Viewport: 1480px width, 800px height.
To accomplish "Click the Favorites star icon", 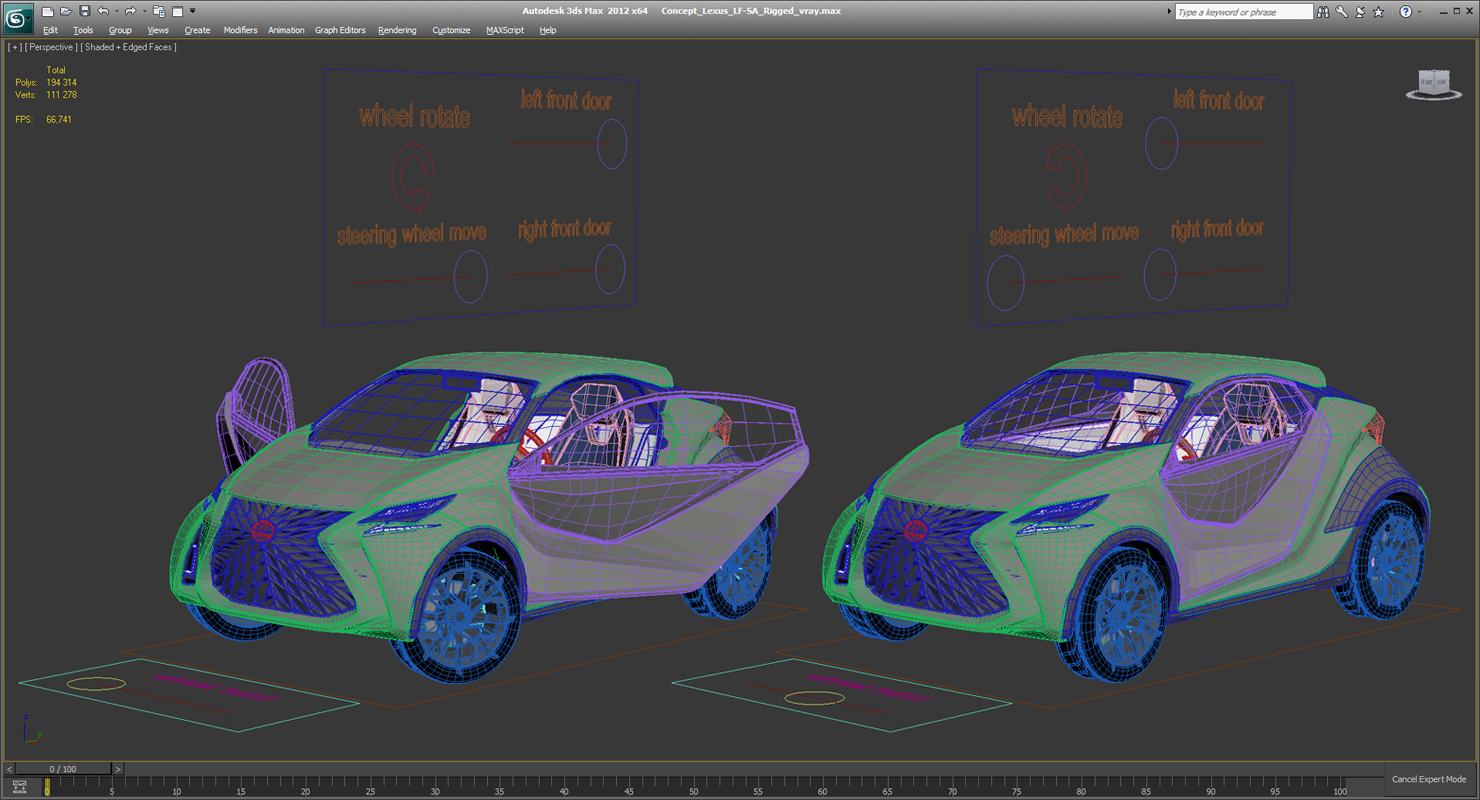I will coord(1379,12).
